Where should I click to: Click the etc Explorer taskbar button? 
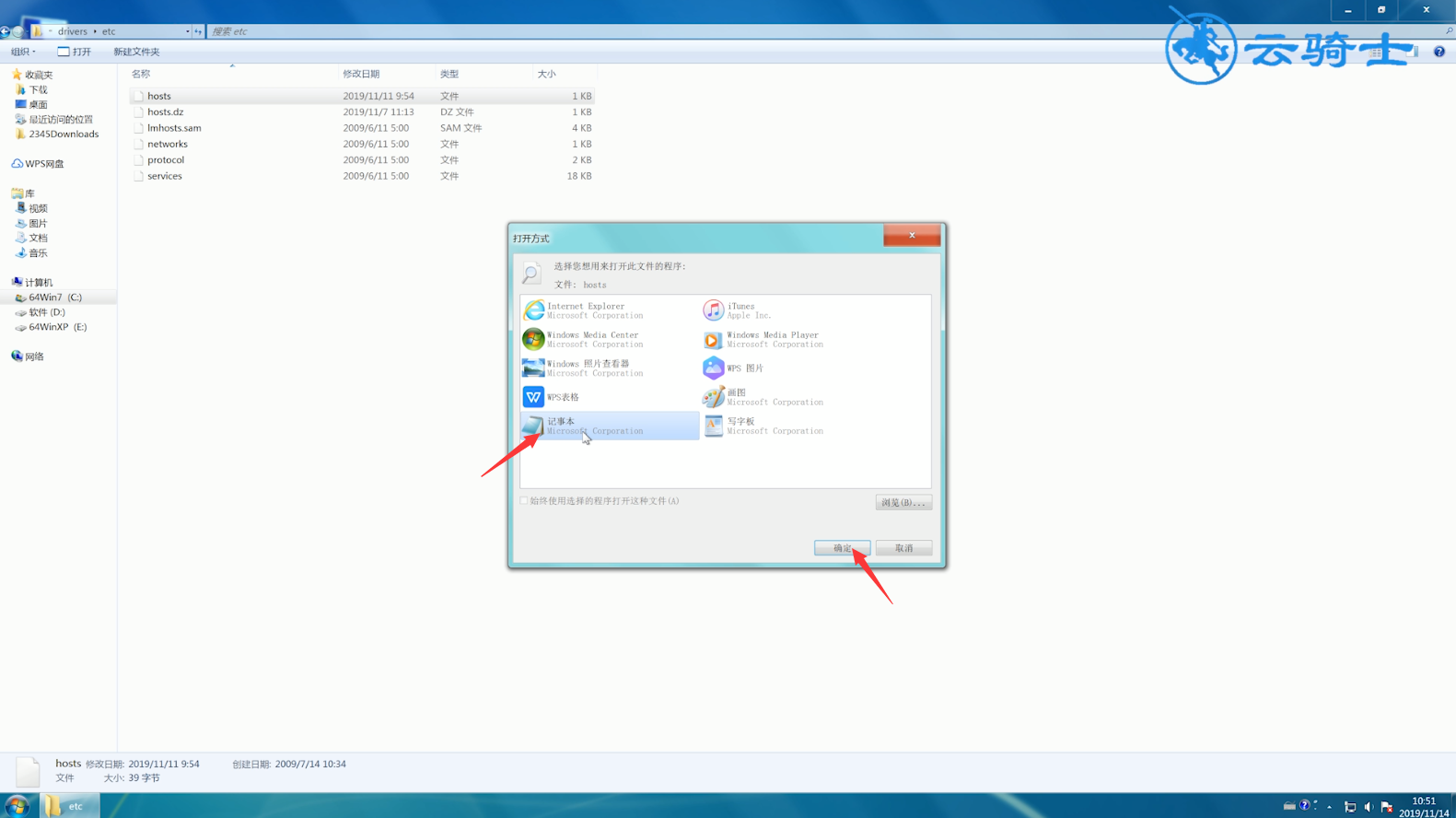[69, 806]
